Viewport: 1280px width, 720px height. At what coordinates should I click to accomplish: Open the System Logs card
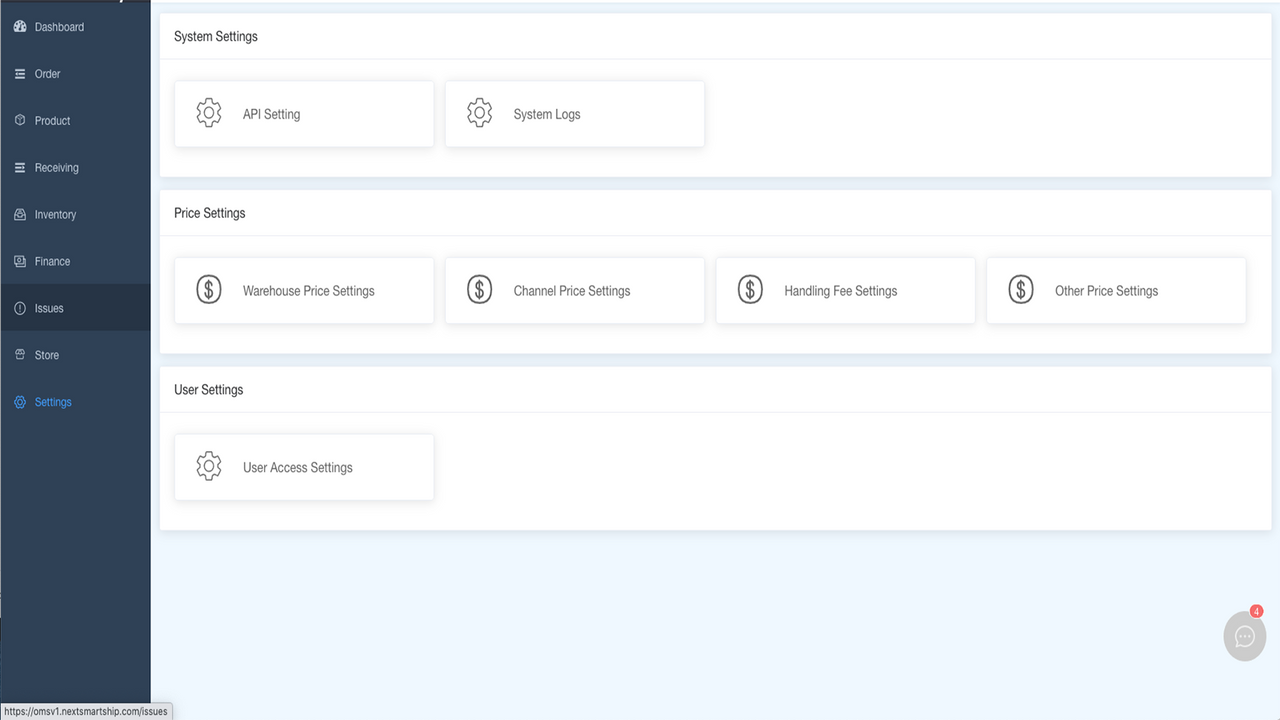point(574,113)
